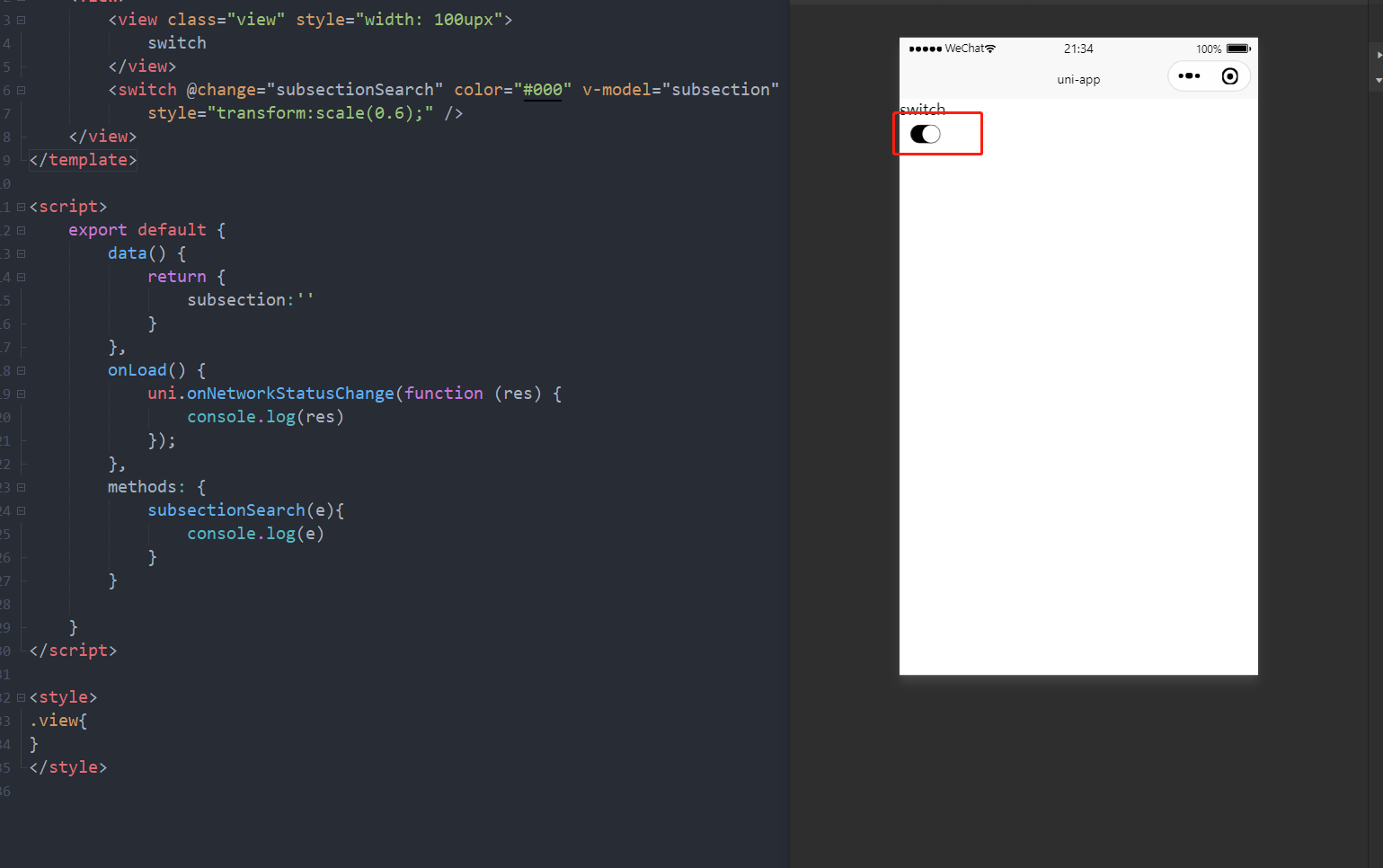Collapse the script block fold marker
The width and height of the screenshot is (1383, 868).
pyautogui.click(x=21, y=207)
